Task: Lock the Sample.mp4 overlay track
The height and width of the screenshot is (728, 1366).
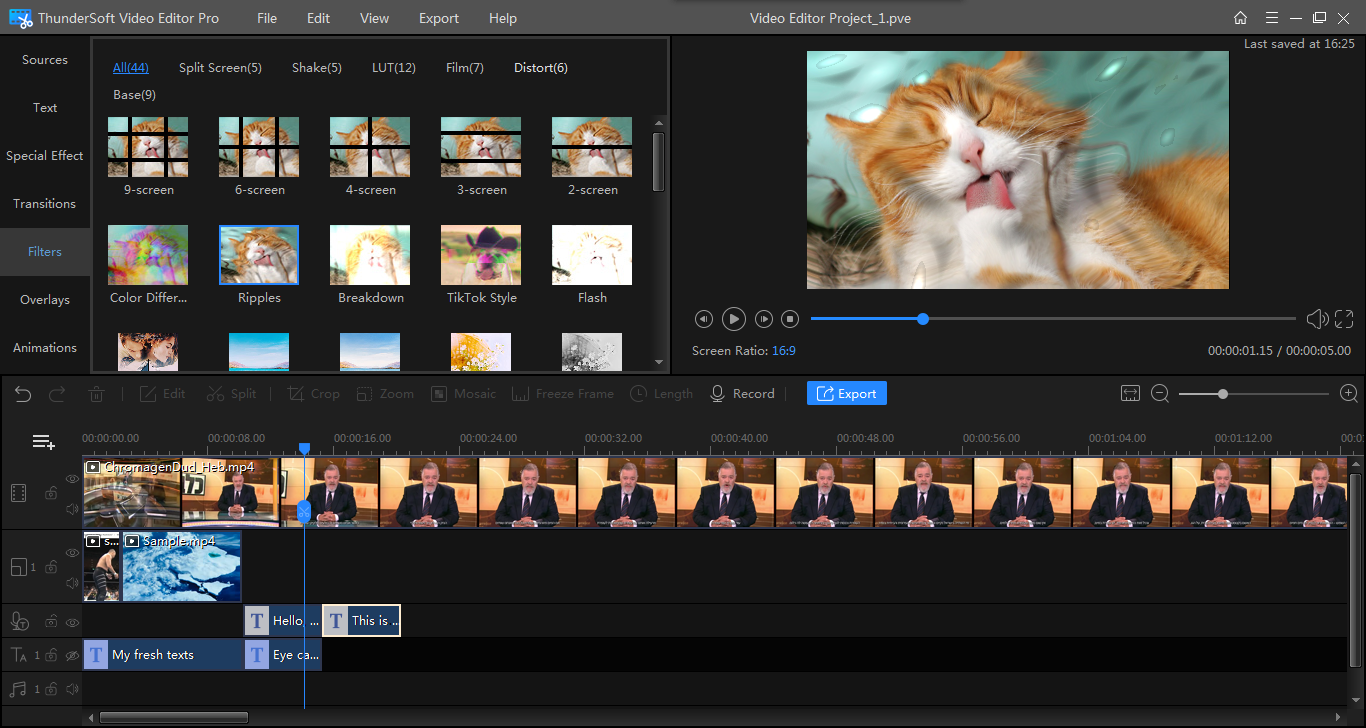Action: (x=51, y=568)
